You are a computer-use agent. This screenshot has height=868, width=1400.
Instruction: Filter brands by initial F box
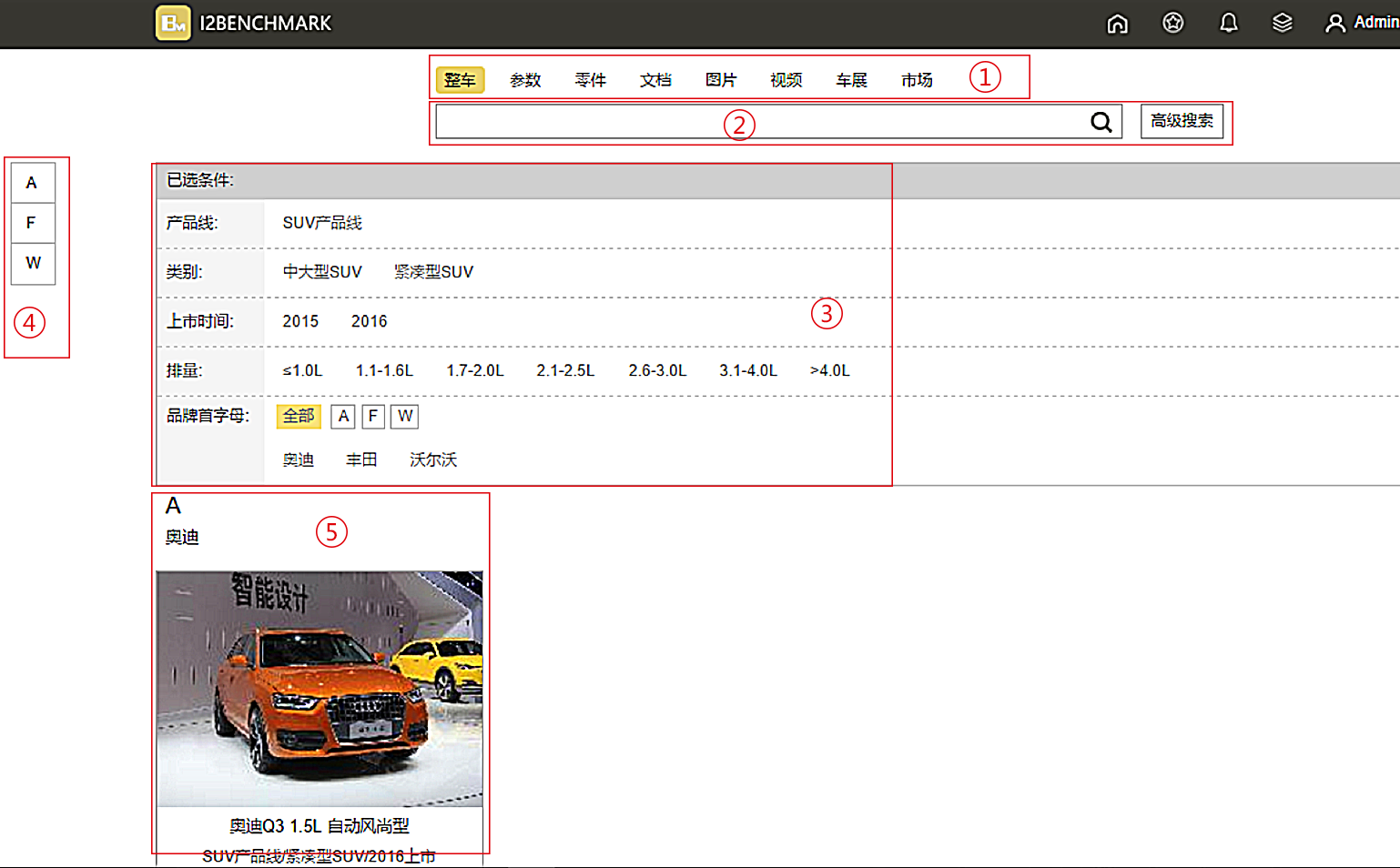(x=373, y=417)
